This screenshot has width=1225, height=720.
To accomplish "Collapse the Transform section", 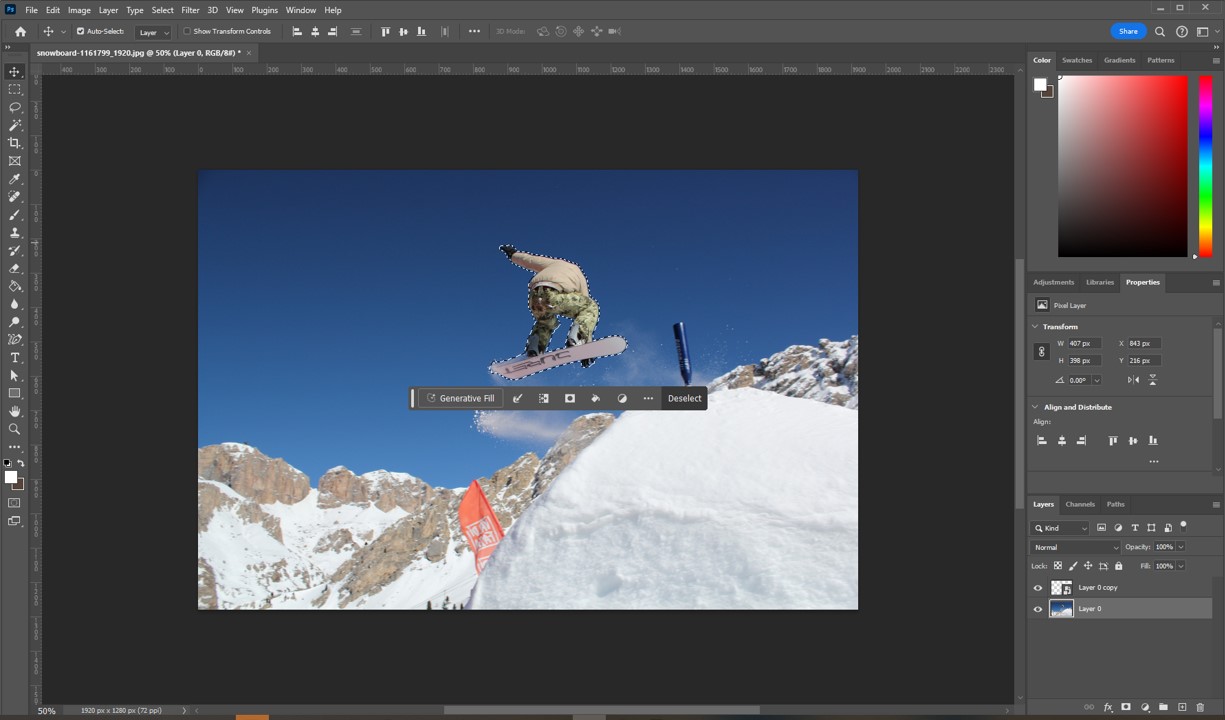I will (1035, 327).
